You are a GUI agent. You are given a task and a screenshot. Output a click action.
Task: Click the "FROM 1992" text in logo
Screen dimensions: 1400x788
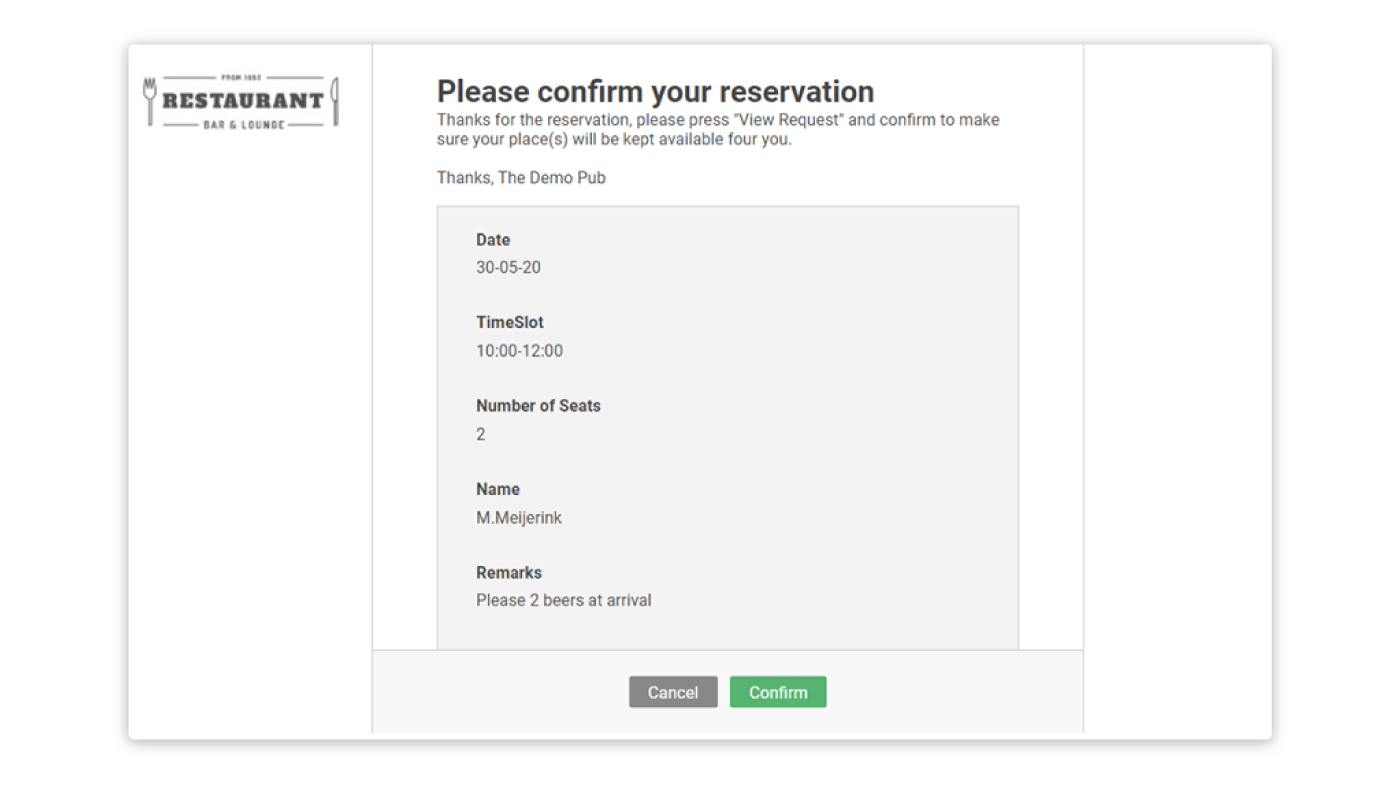tap(241, 78)
